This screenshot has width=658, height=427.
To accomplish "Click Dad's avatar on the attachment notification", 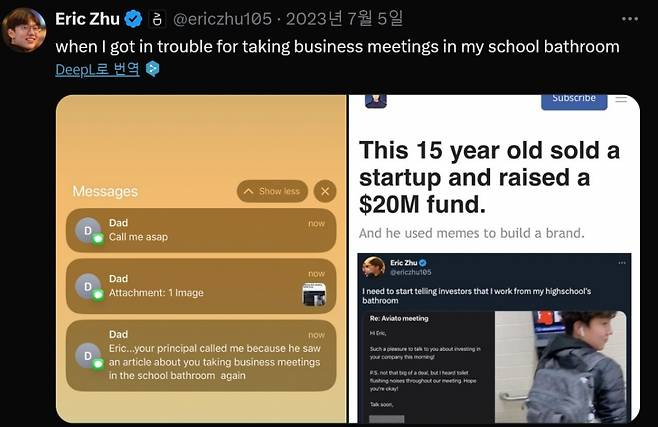I will click(x=88, y=286).
